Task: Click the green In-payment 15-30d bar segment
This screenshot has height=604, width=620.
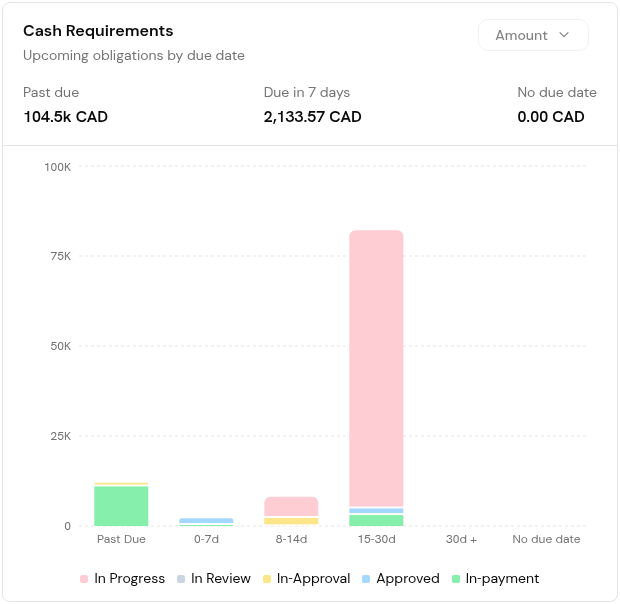Action: pos(376,520)
